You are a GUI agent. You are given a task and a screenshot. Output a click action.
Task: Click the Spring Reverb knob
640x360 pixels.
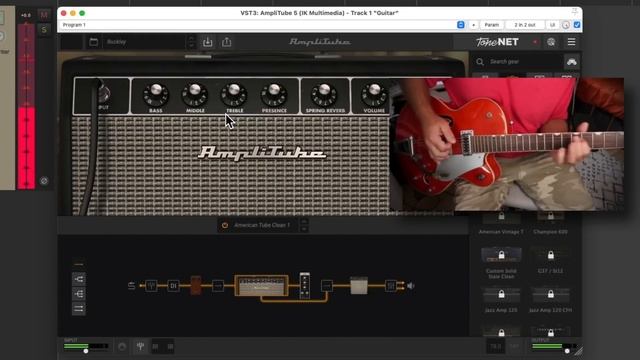[x=325, y=94]
